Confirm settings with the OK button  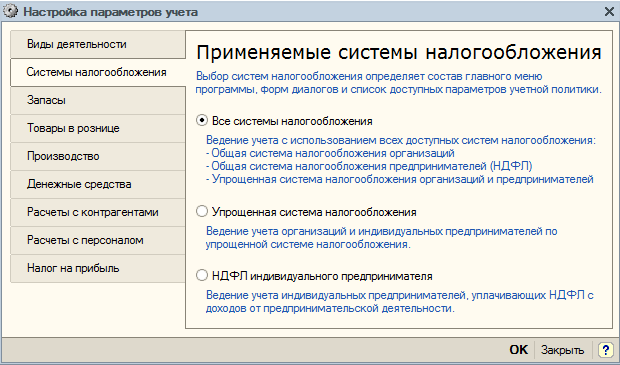518,350
